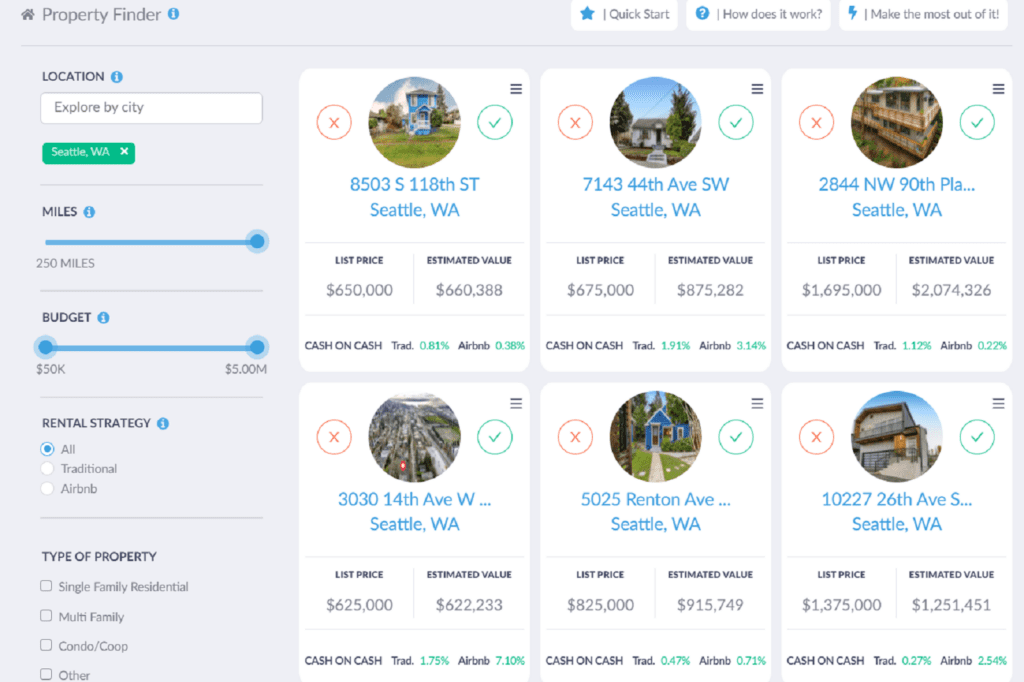Click the Property Finder info icon
This screenshot has height=682, width=1024.
(174, 14)
